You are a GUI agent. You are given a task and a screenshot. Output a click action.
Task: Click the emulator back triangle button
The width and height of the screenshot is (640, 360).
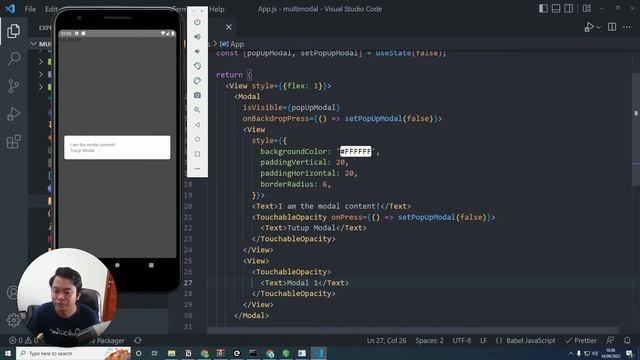pos(198,124)
